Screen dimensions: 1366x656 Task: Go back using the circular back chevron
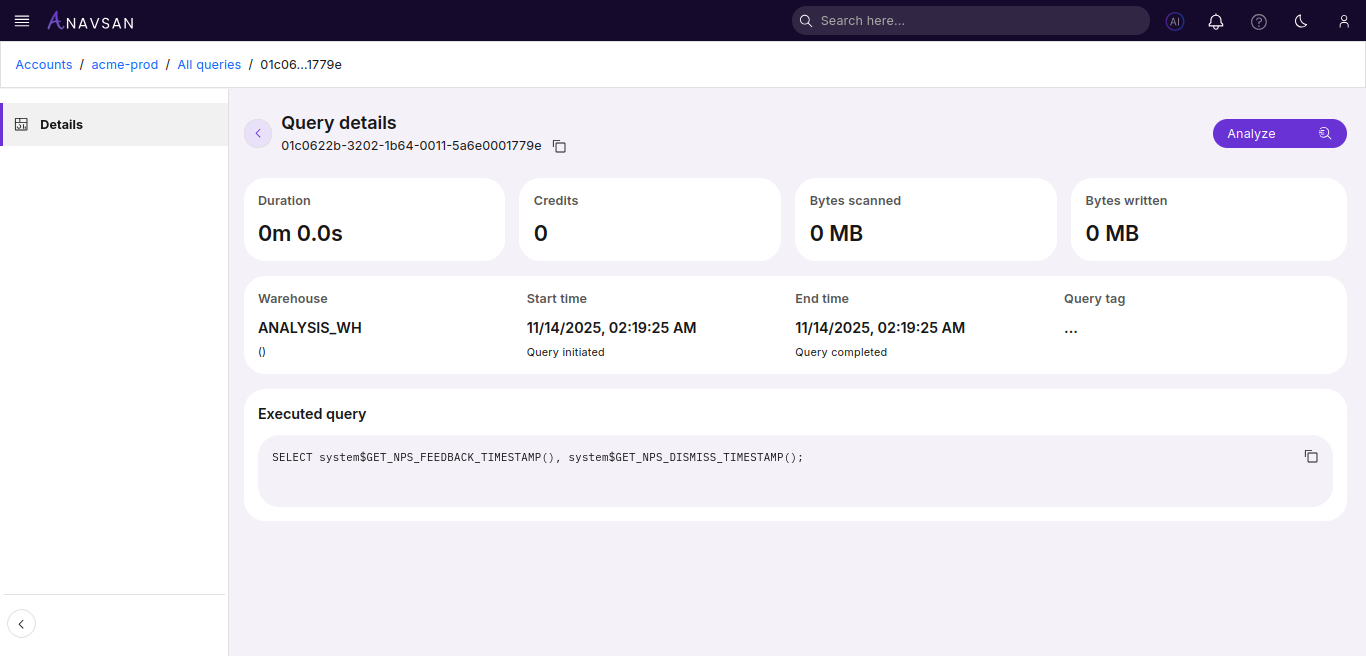point(258,133)
